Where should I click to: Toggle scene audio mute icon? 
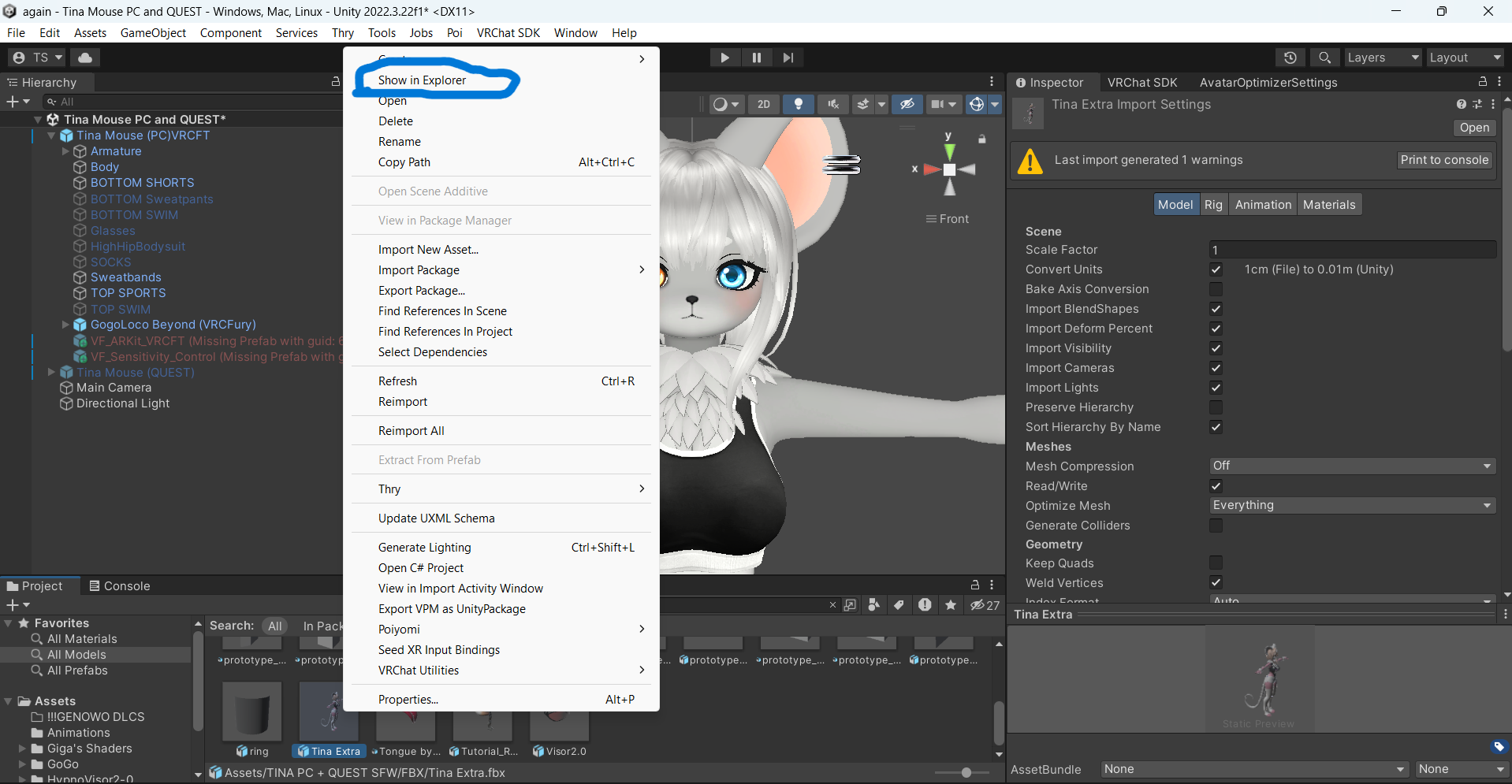(833, 104)
